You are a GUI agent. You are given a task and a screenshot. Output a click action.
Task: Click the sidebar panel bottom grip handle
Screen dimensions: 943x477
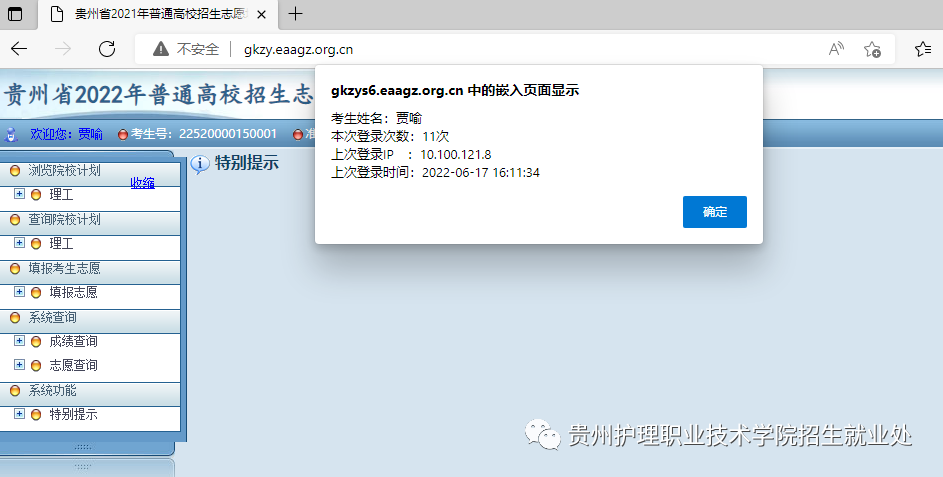pyautogui.click(x=83, y=448)
